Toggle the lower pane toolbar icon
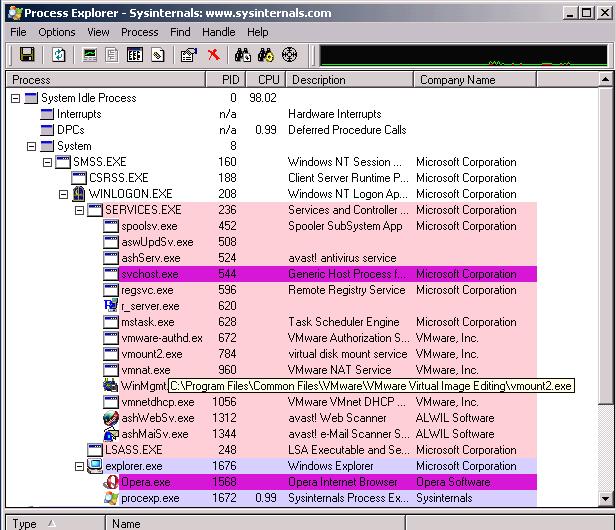 click(135, 55)
